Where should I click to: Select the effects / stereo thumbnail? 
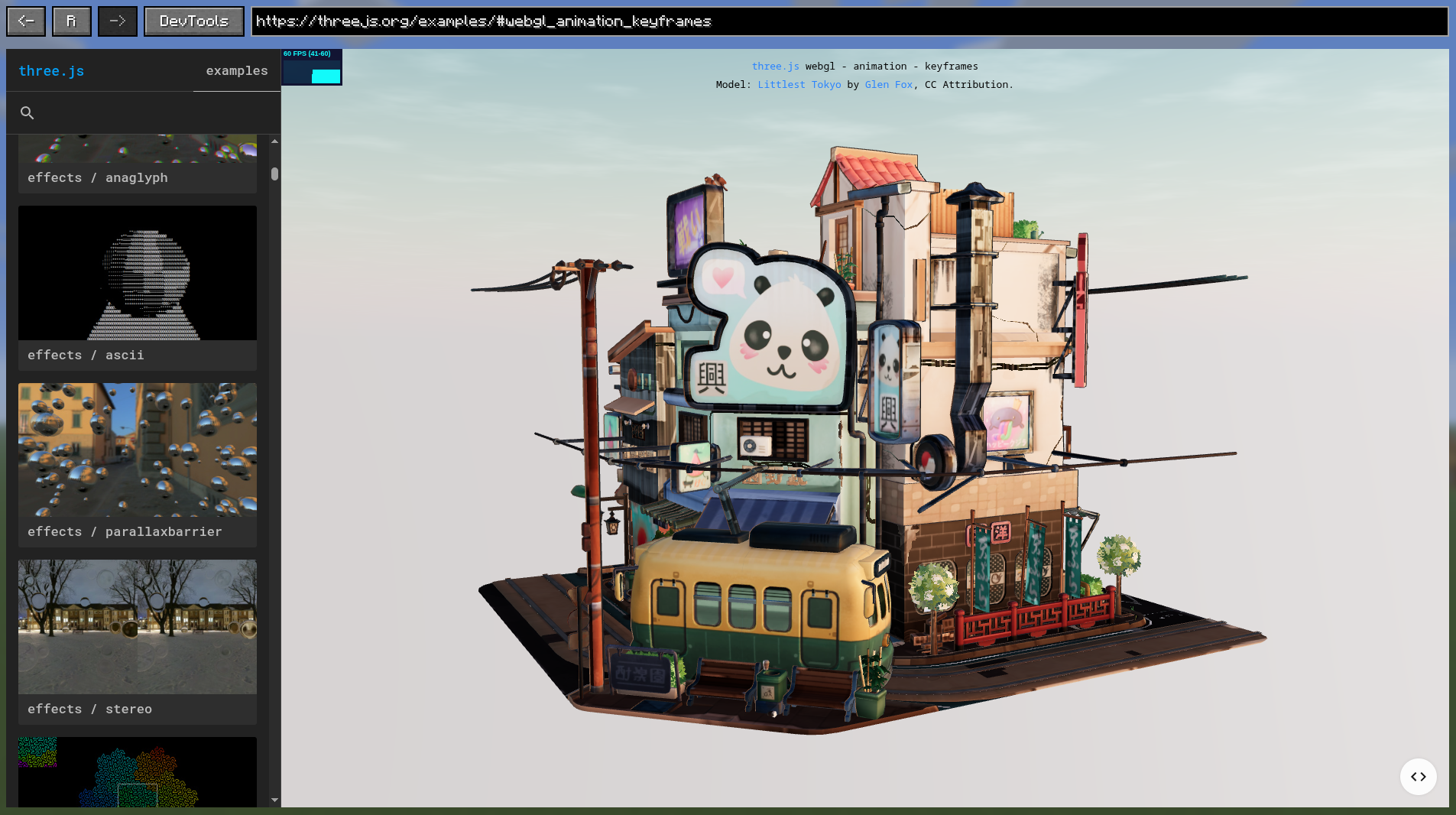tap(138, 627)
